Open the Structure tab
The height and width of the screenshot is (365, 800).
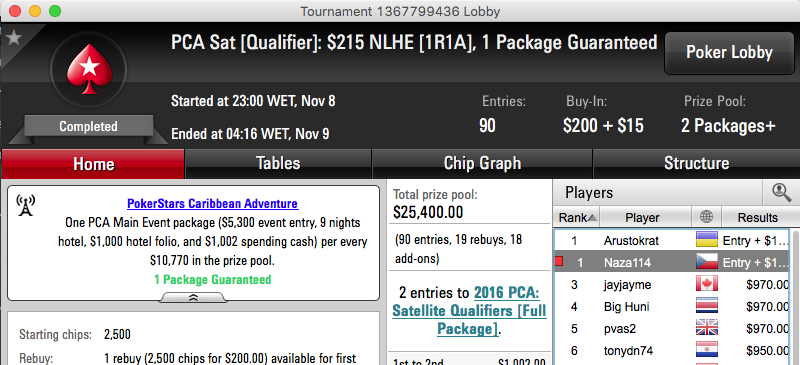pyautogui.click(x=696, y=163)
